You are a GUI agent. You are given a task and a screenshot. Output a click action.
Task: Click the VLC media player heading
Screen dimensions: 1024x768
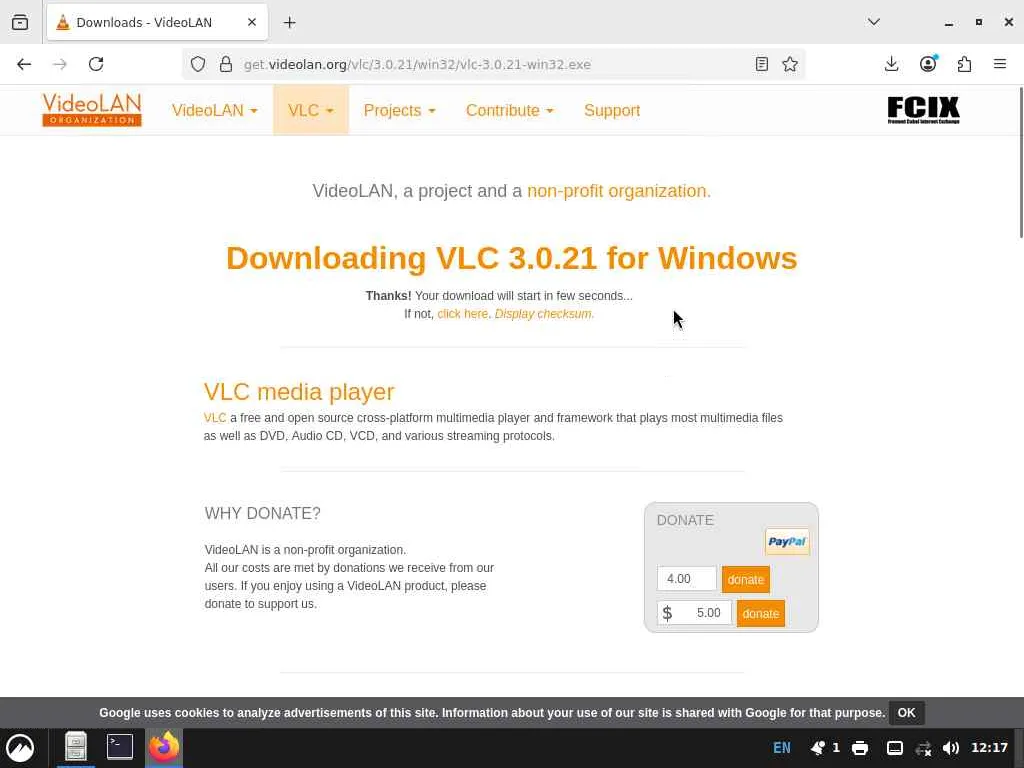tap(299, 391)
